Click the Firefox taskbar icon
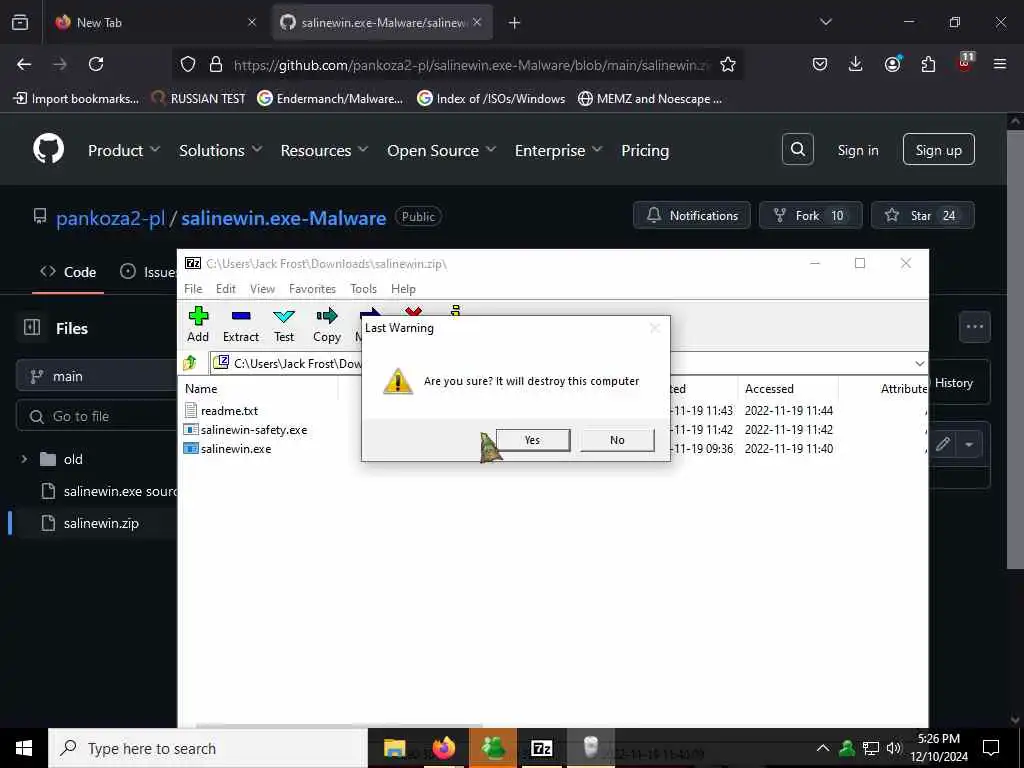Viewport: 1024px width, 768px height. [444, 748]
